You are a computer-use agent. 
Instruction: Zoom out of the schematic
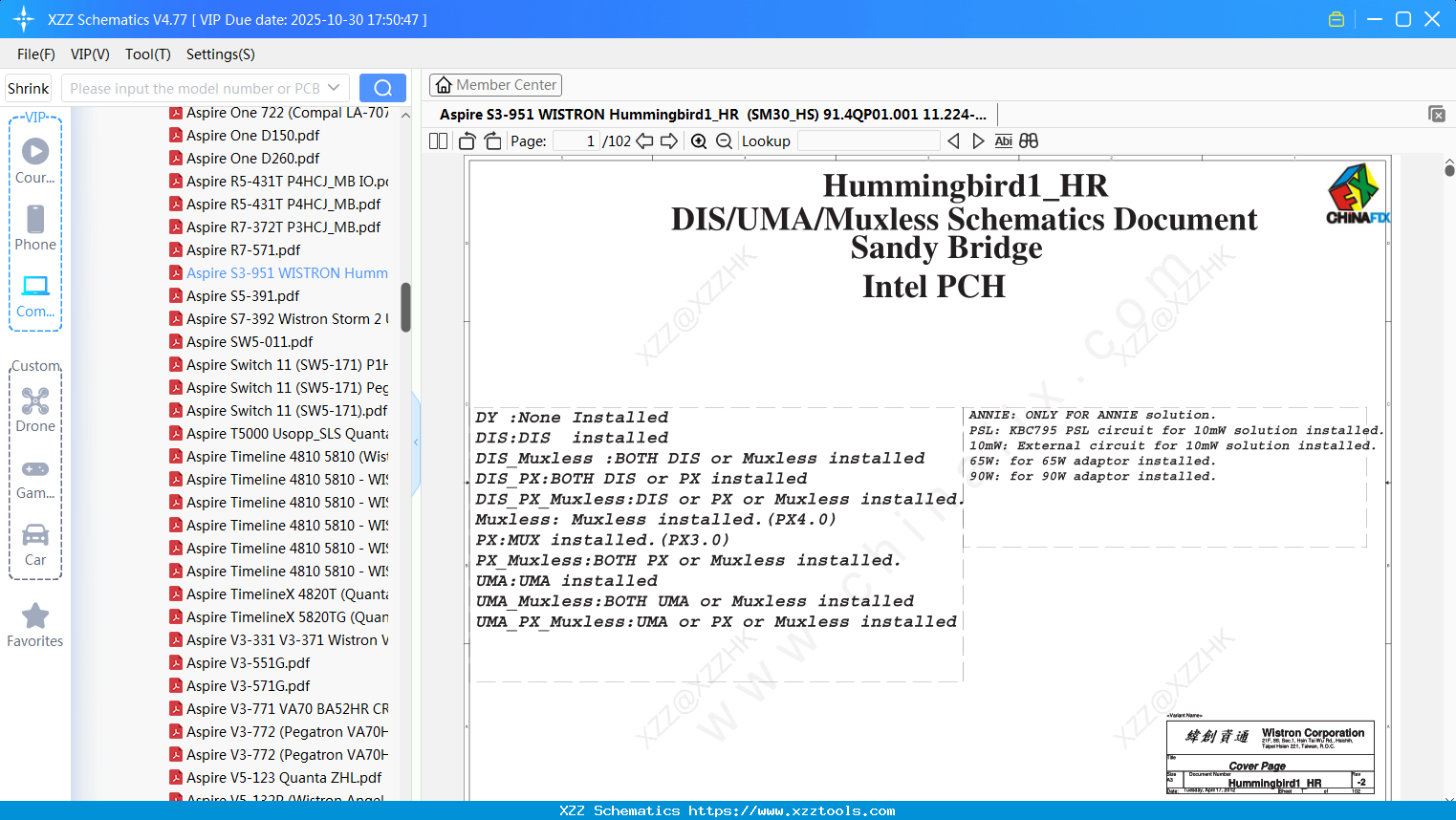point(724,140)
